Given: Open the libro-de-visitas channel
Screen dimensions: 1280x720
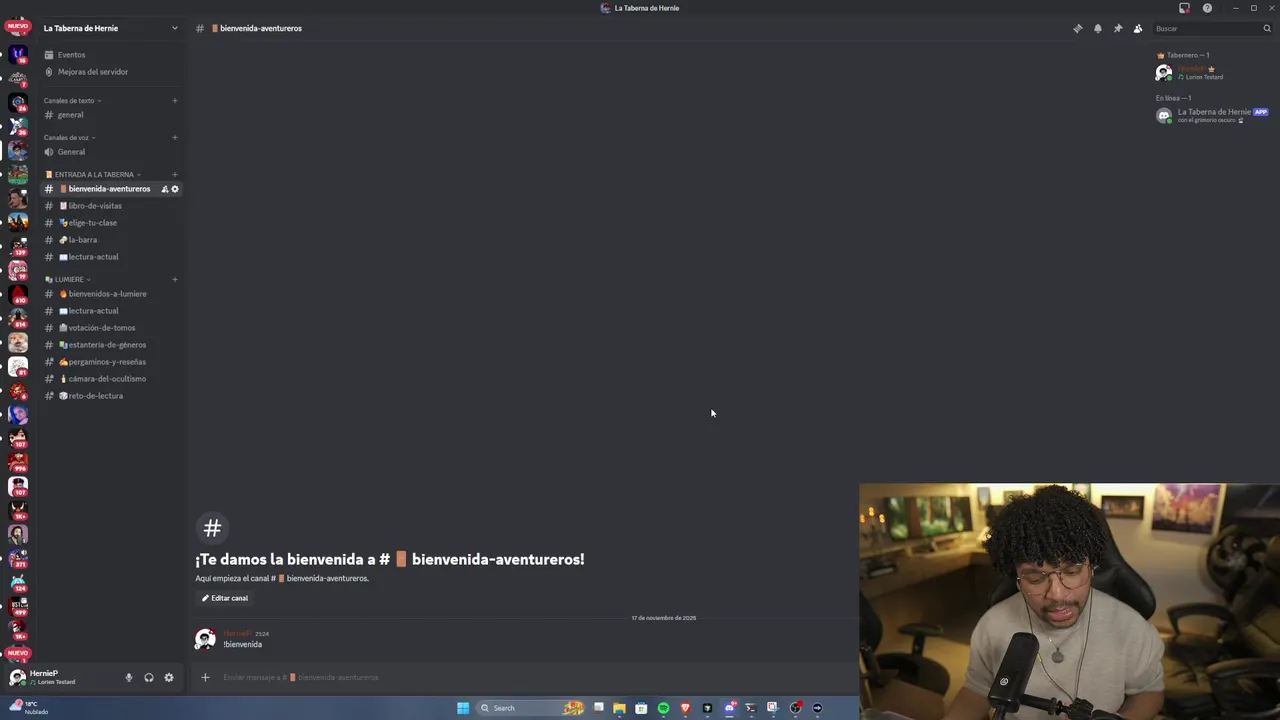Looking at the screenshot, I should 110,206.
